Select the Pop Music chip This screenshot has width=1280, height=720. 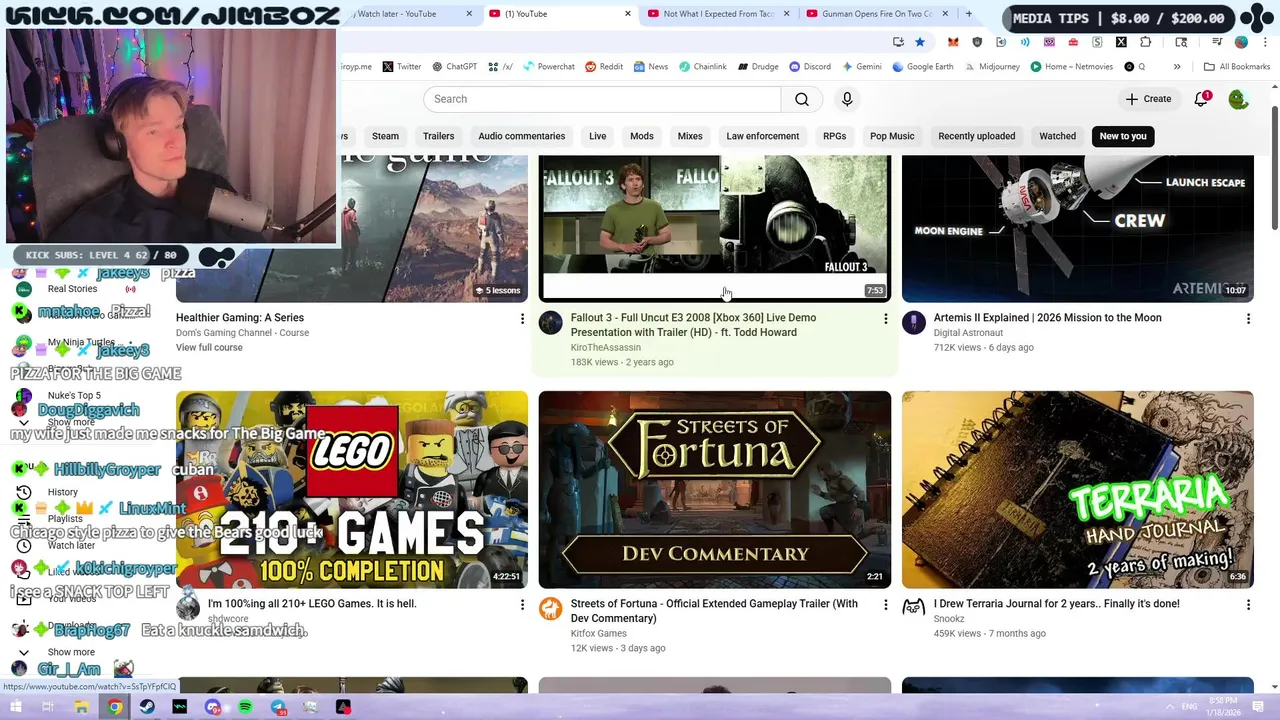892,136
